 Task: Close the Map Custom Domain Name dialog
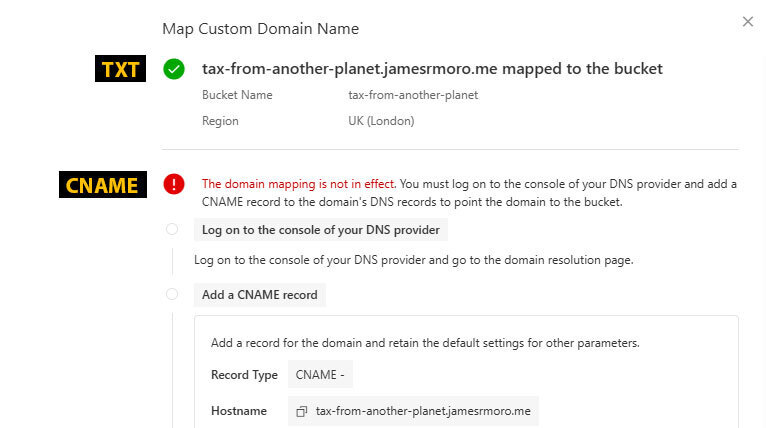748,21
